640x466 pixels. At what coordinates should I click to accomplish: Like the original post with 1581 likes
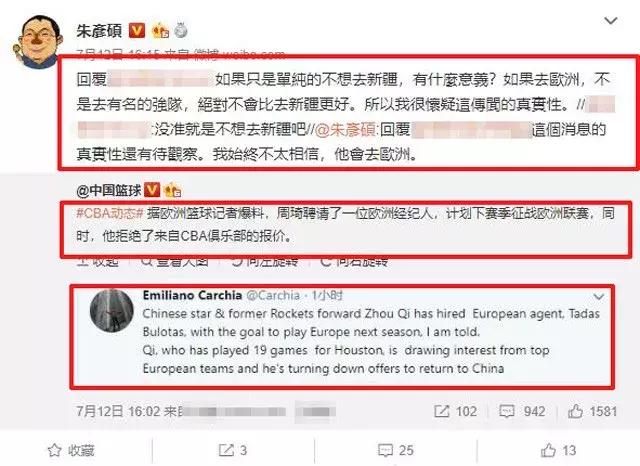pos(592,411)
